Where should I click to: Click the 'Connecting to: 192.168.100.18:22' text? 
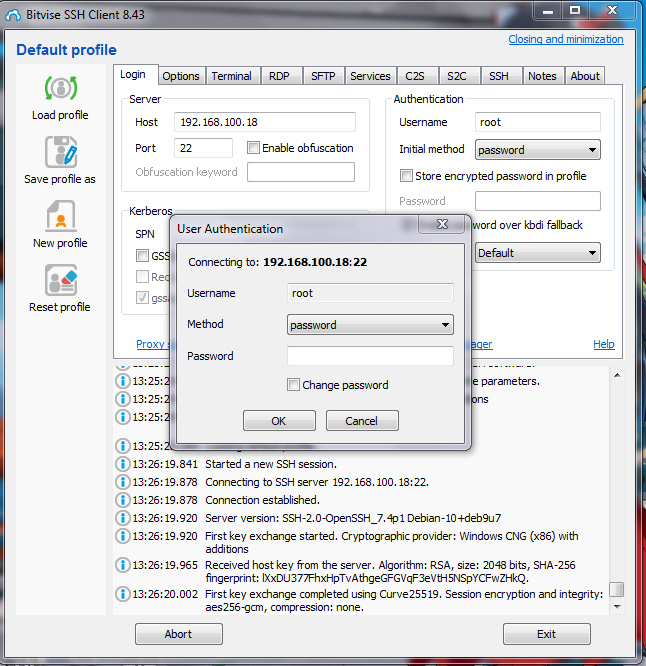(278, 262)
